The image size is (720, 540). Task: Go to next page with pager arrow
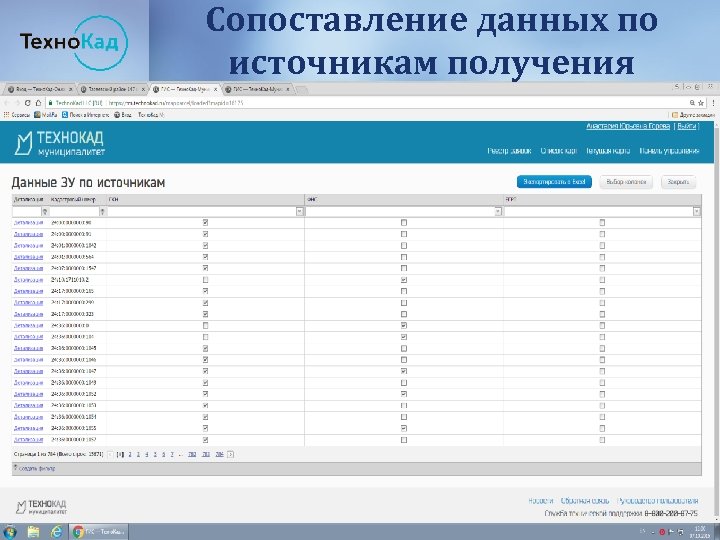(x=231, y=454)
